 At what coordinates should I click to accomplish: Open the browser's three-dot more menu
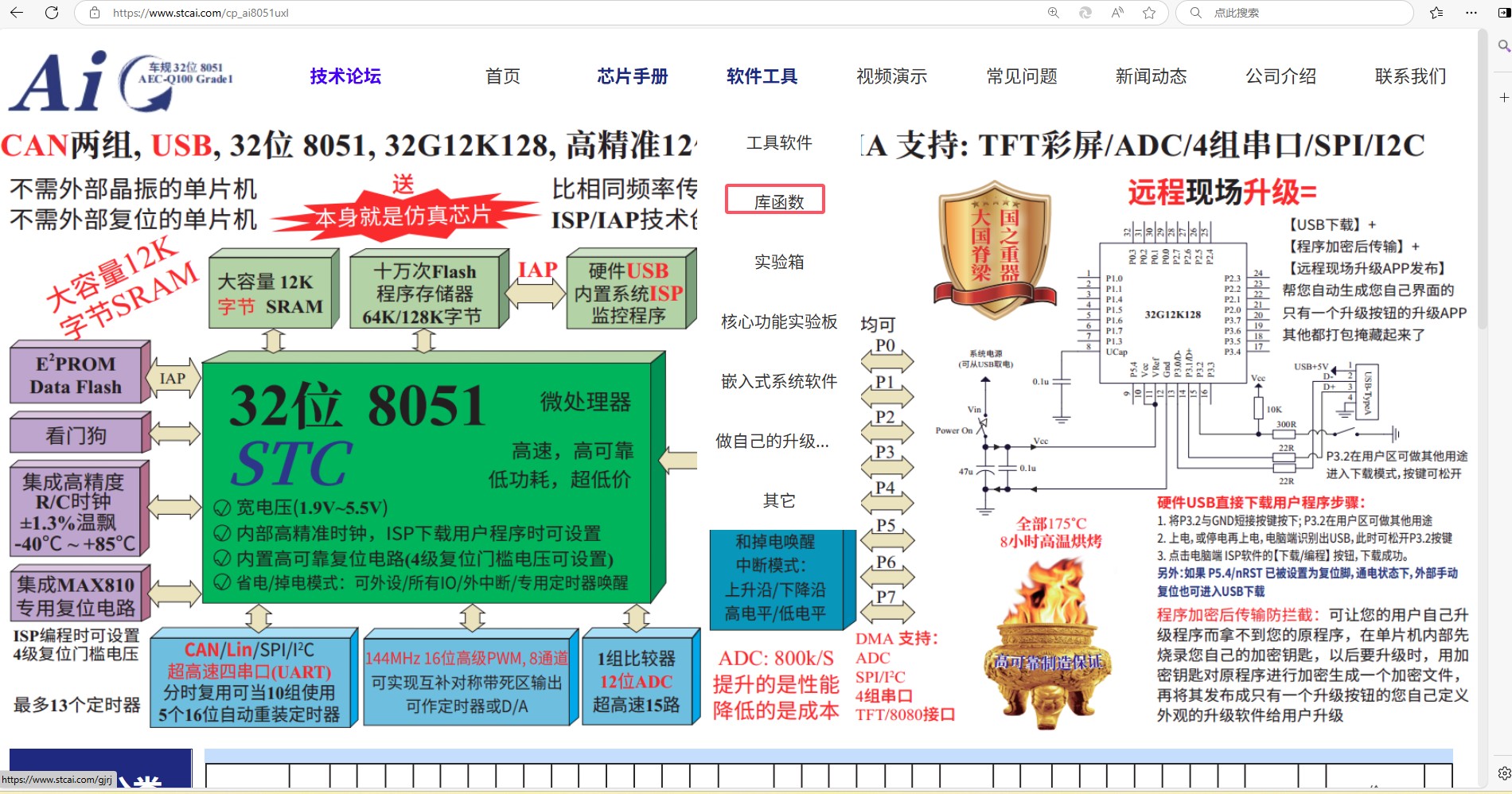coord(1471,13)
